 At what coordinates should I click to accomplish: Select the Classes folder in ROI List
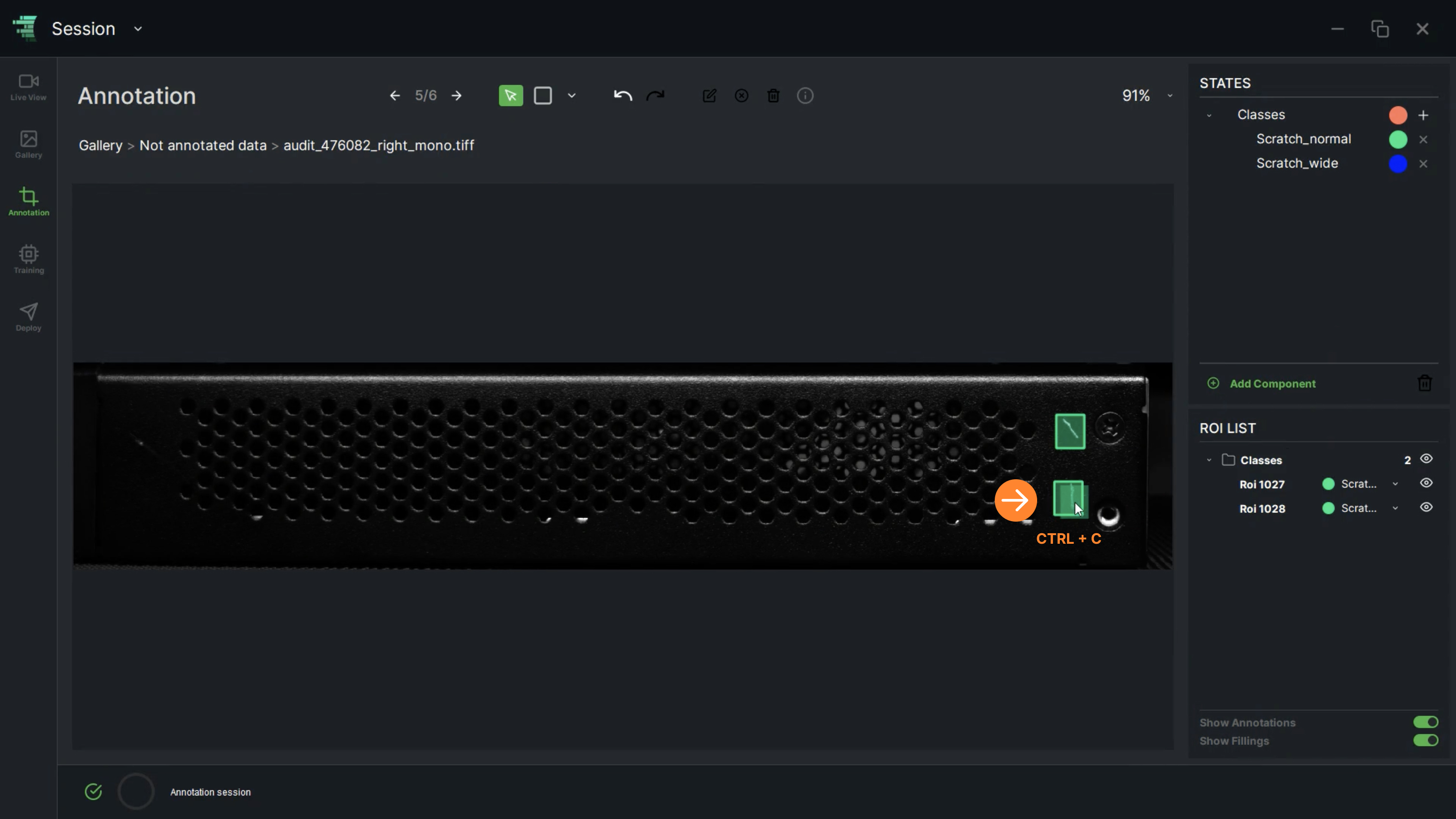click(1261, 461)
